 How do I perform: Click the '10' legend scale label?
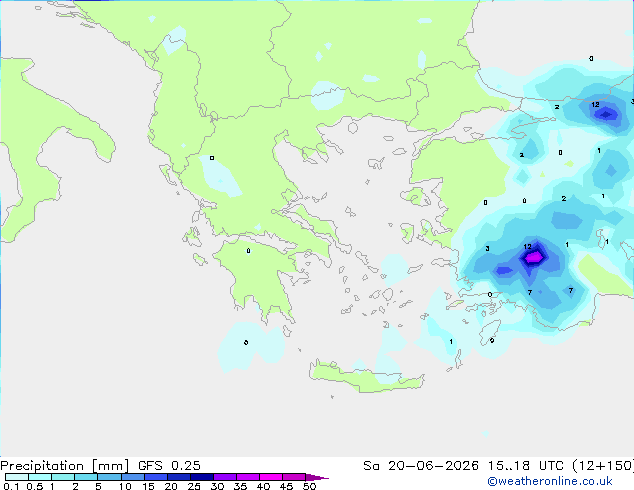click(125, 486)
